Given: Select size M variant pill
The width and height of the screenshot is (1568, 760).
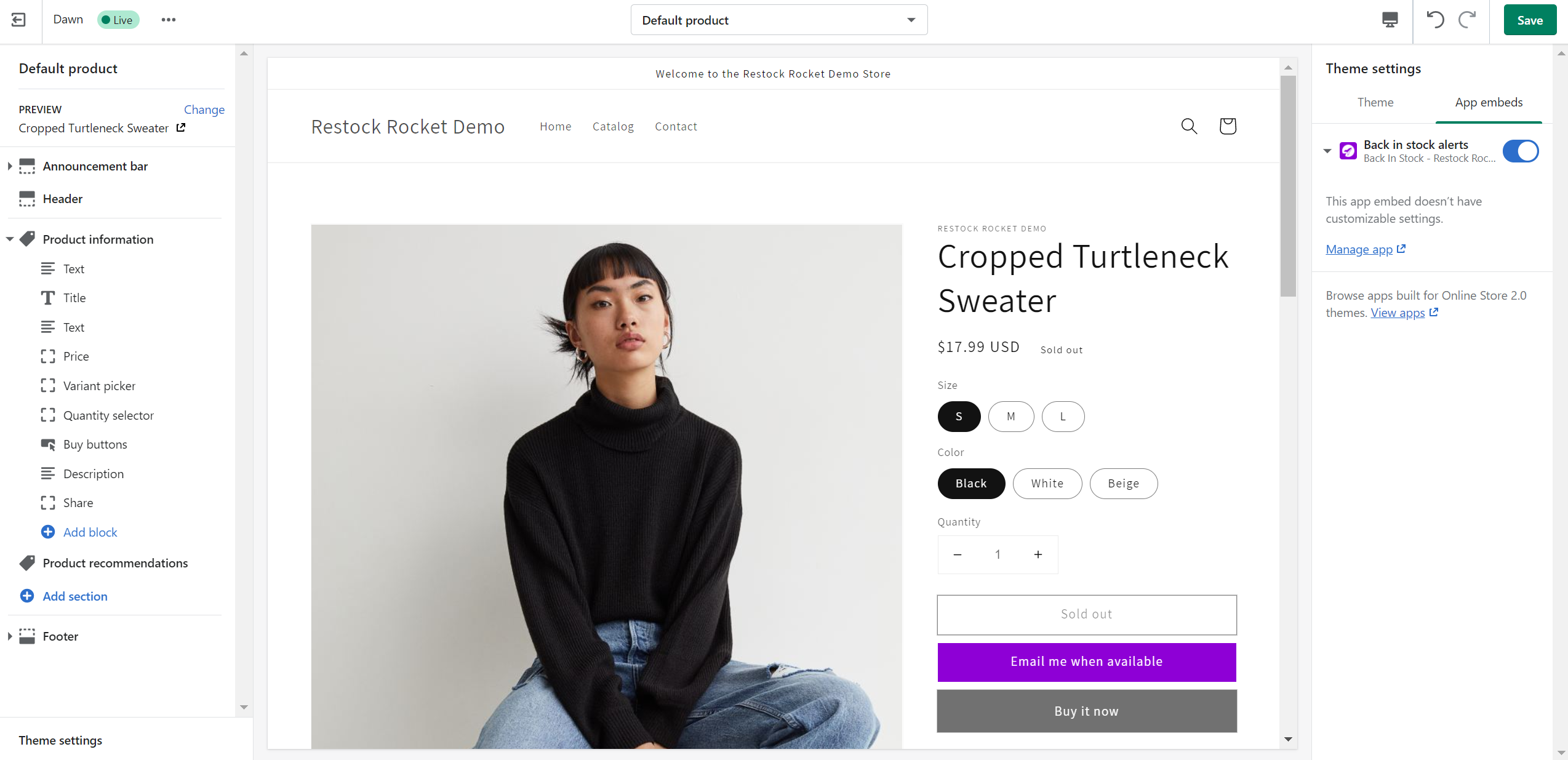Looking at the screenshot, I should point(1011,417).
